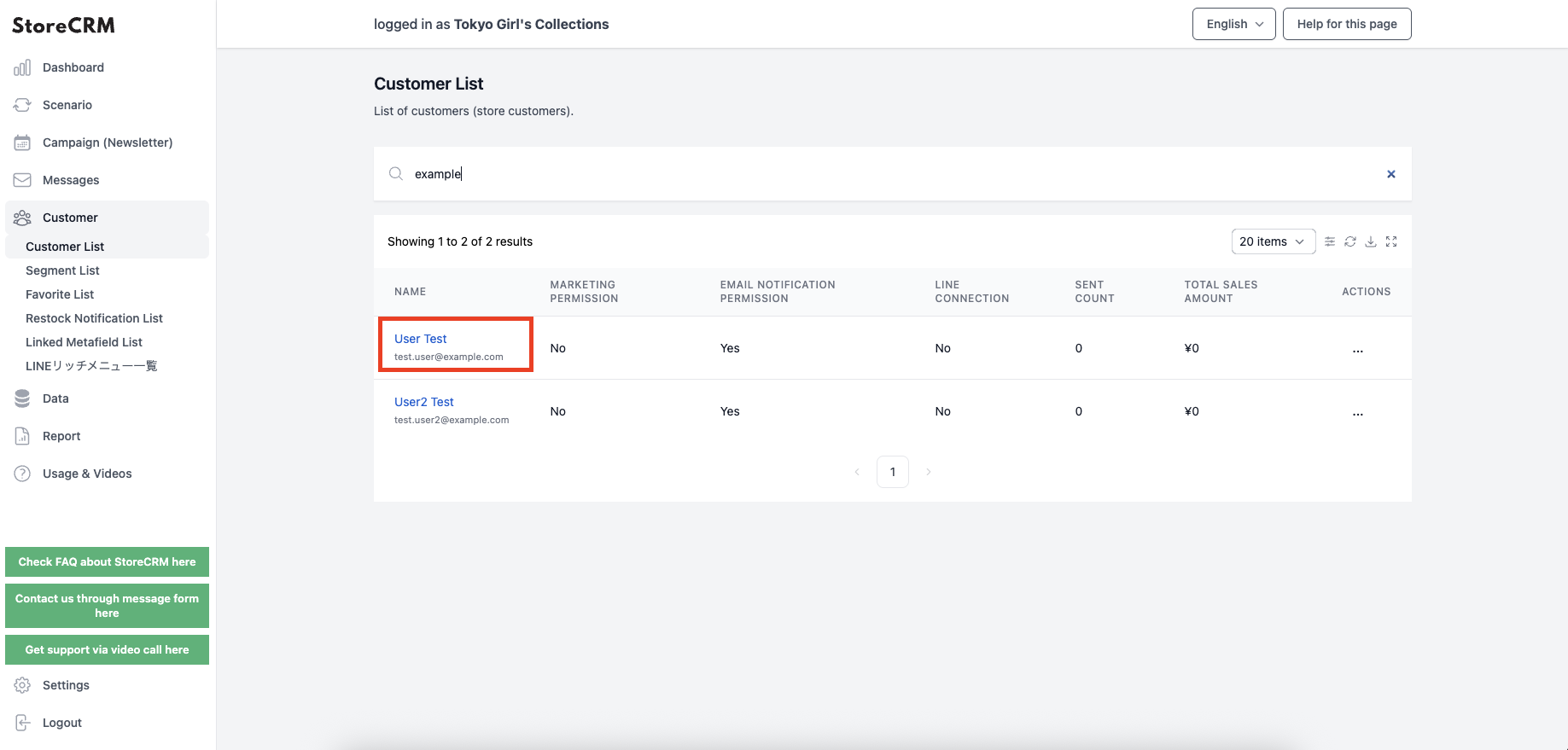Click the download customer list icon
The image size is (1568, 750).
[1371, 241]
